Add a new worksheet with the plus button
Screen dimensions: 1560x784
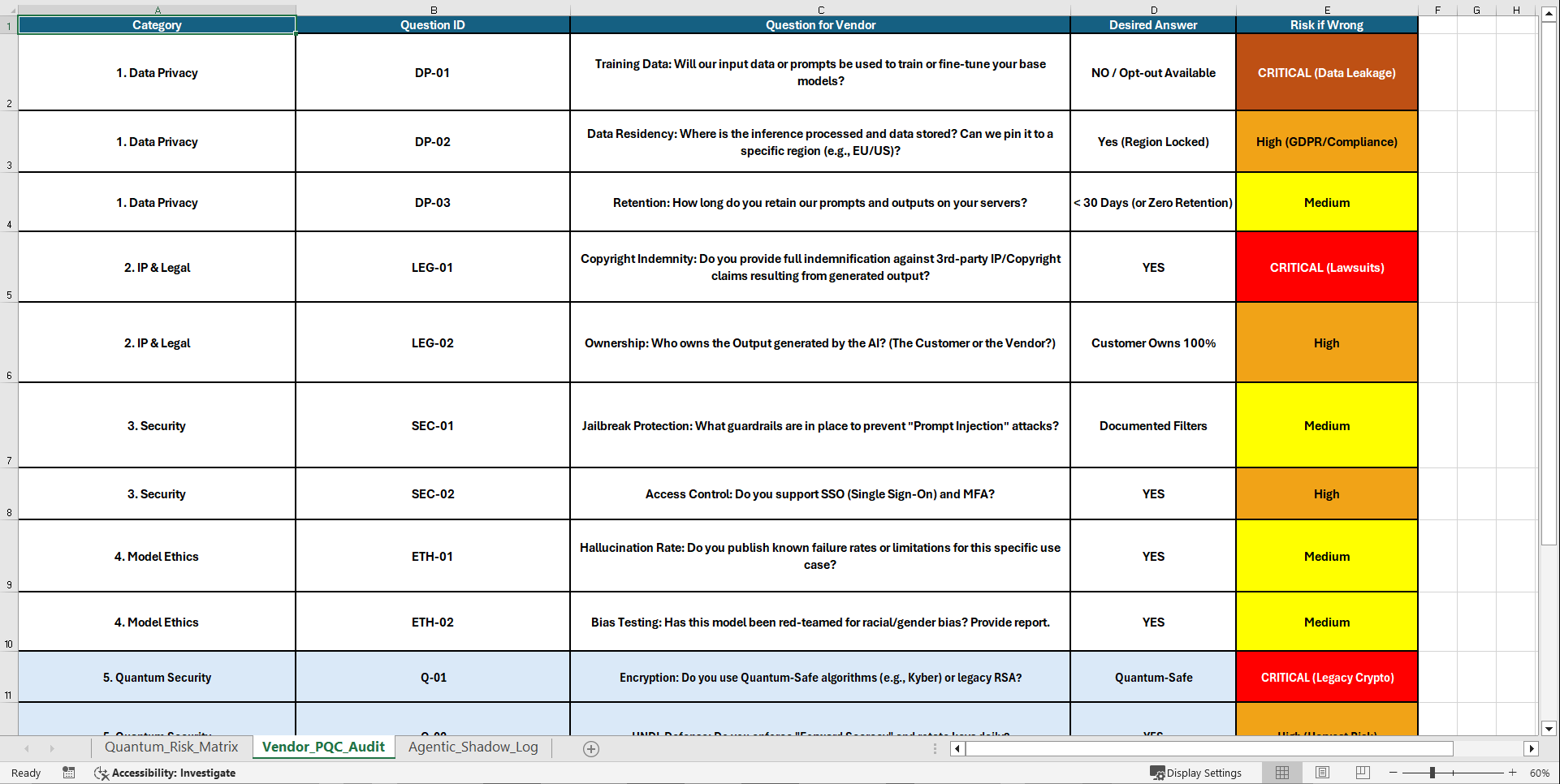coord(590,747)
